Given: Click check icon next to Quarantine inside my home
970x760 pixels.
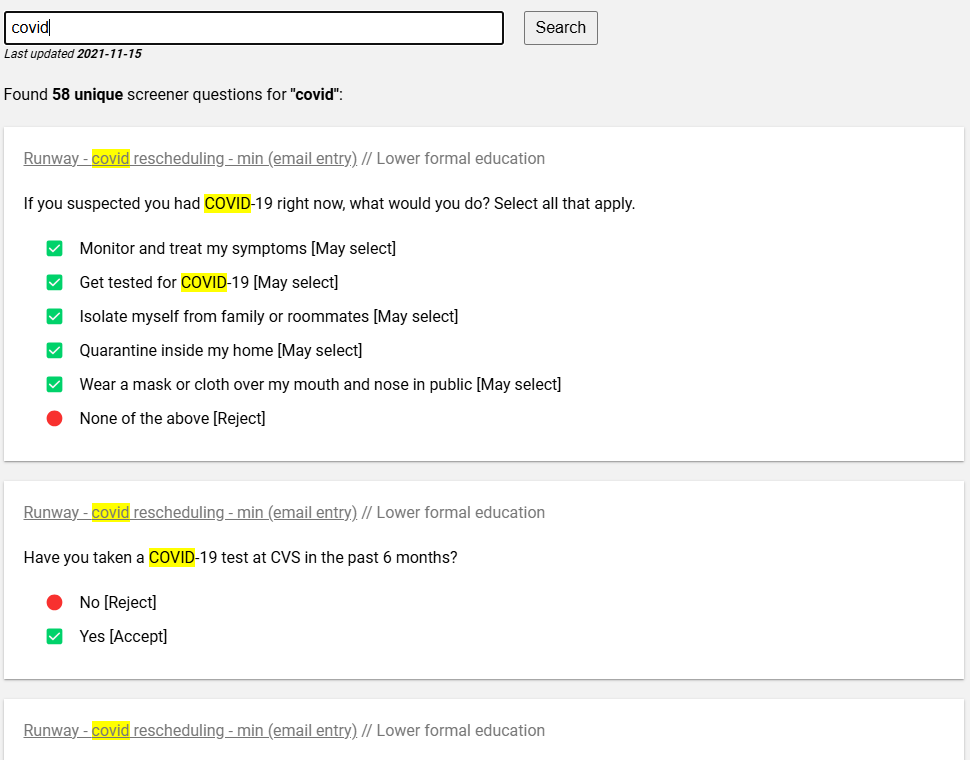Looking at the screenshot, I should tap(54, 351).
